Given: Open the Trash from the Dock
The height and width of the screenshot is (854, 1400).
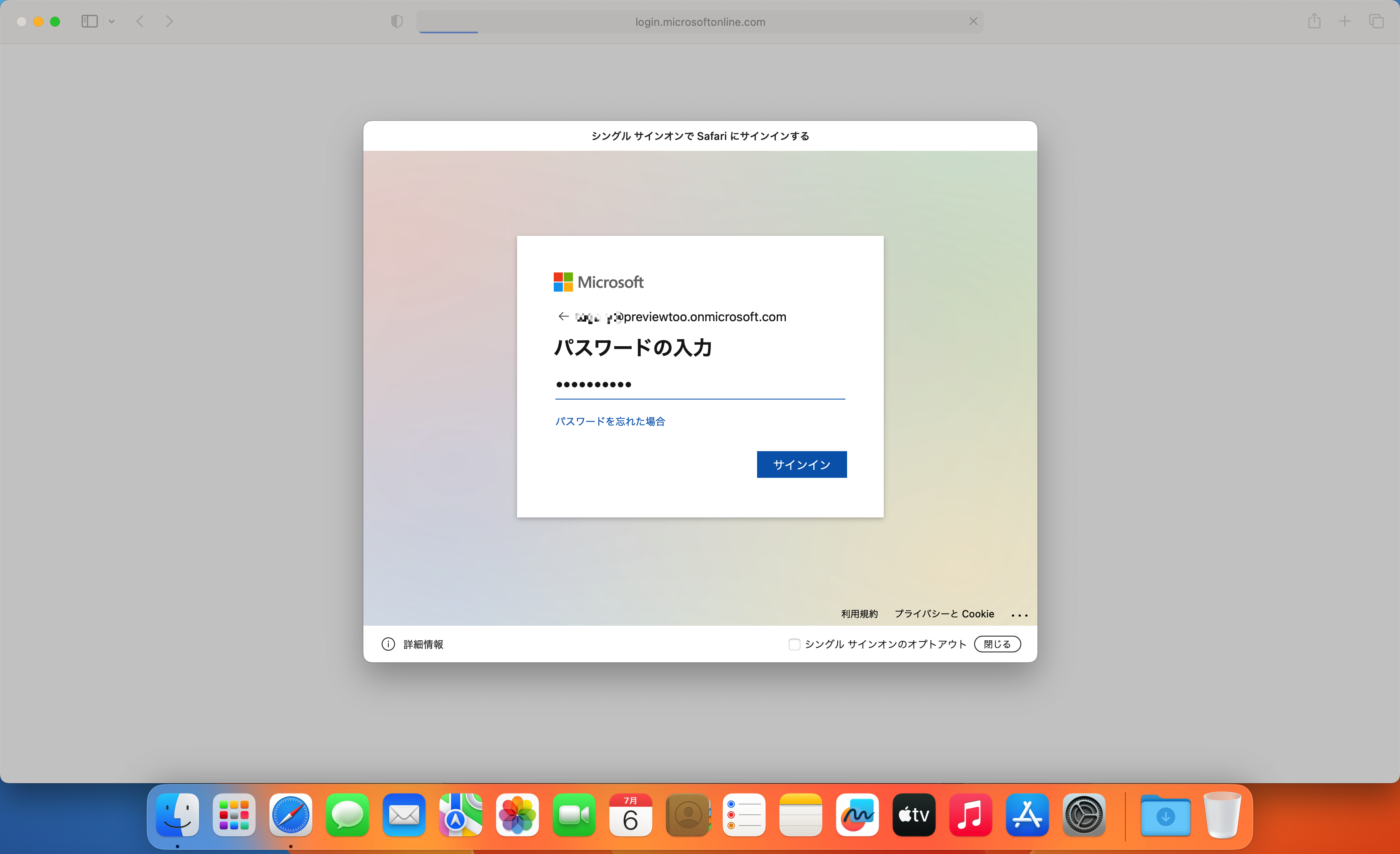Looking at the screenshot, I should (1222, 815).
